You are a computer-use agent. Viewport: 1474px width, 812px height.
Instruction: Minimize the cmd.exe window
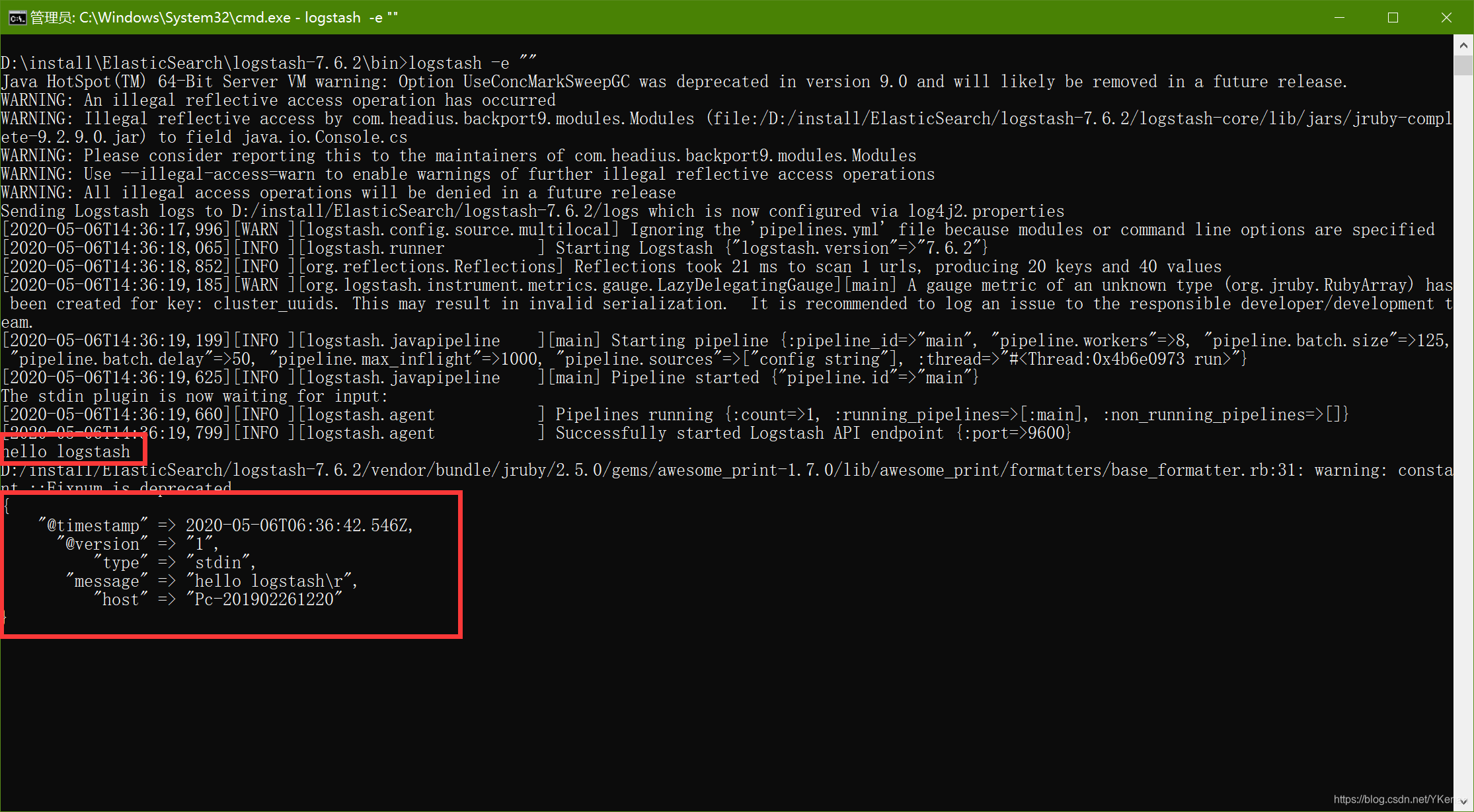pos(1339,17)
